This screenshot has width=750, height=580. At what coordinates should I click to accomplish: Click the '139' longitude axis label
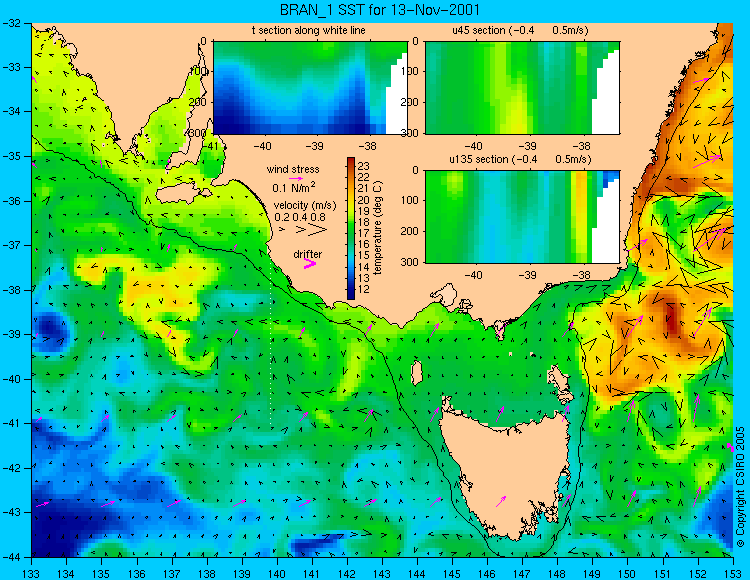tap(242, 574)
